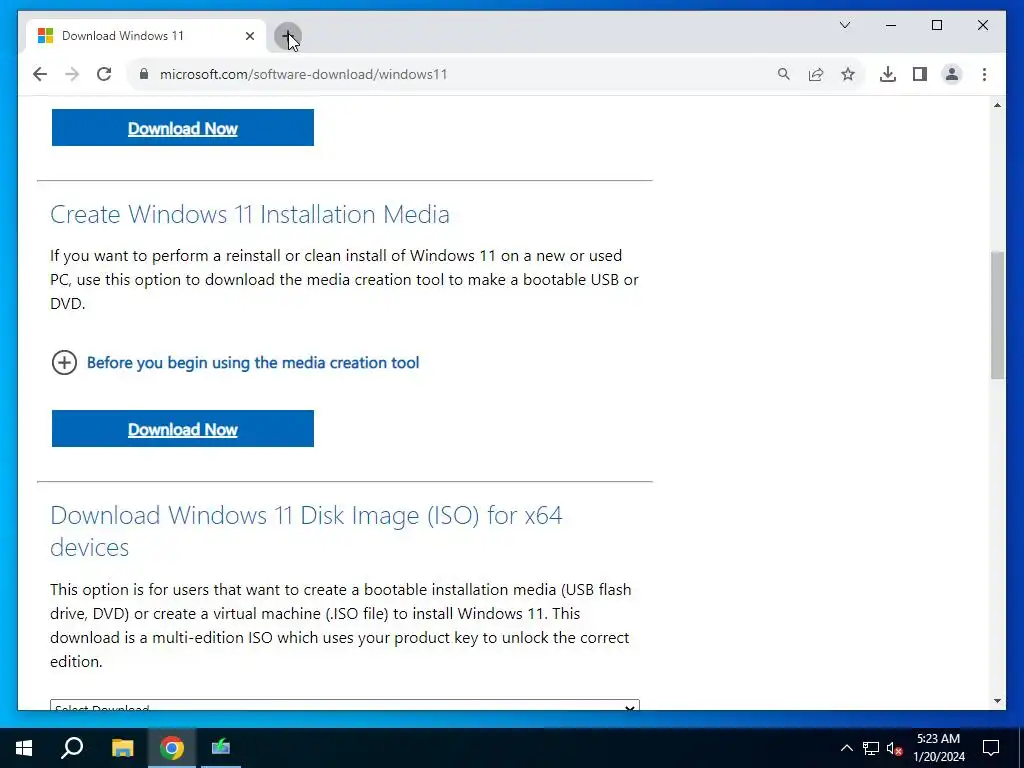The image size is (1024, 768).
Task: Reload the current page
Action: [x=104, y=74]
